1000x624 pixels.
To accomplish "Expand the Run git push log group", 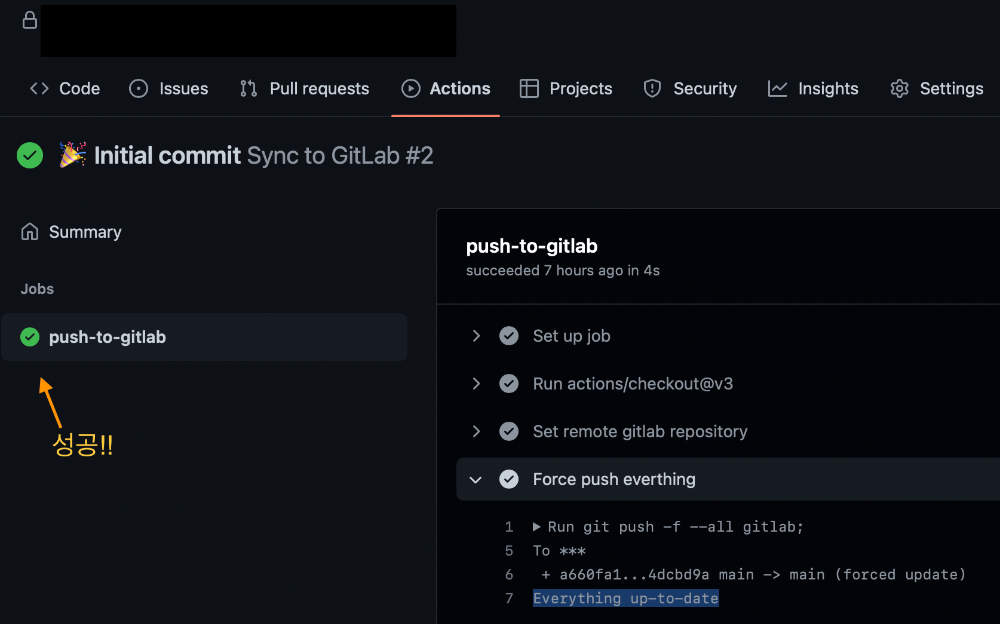I will click(537, 527).
